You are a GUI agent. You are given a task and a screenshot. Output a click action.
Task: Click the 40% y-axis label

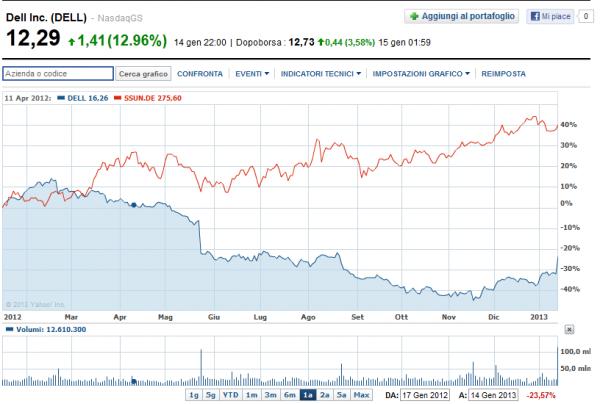(568, 125)
